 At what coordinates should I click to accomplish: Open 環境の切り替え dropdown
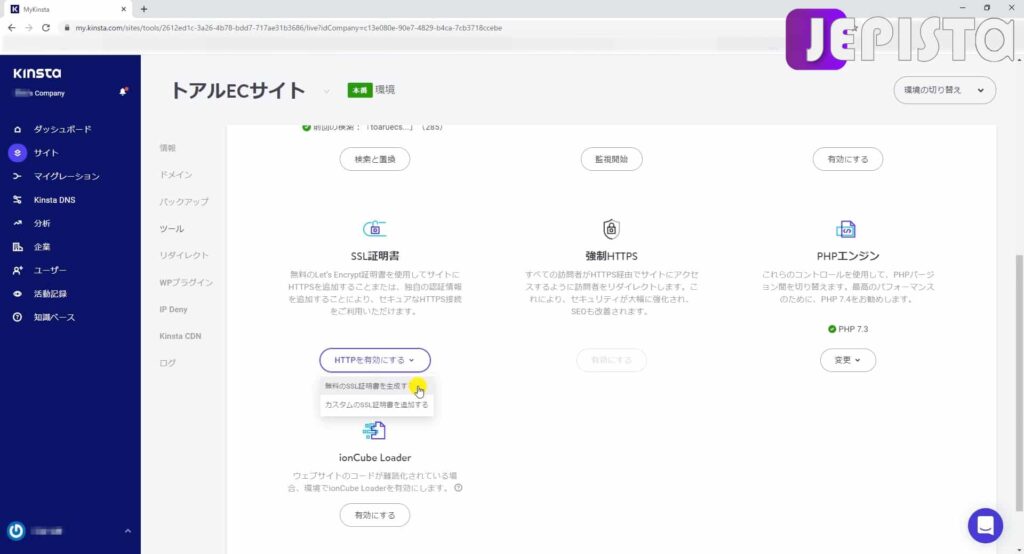944,90
